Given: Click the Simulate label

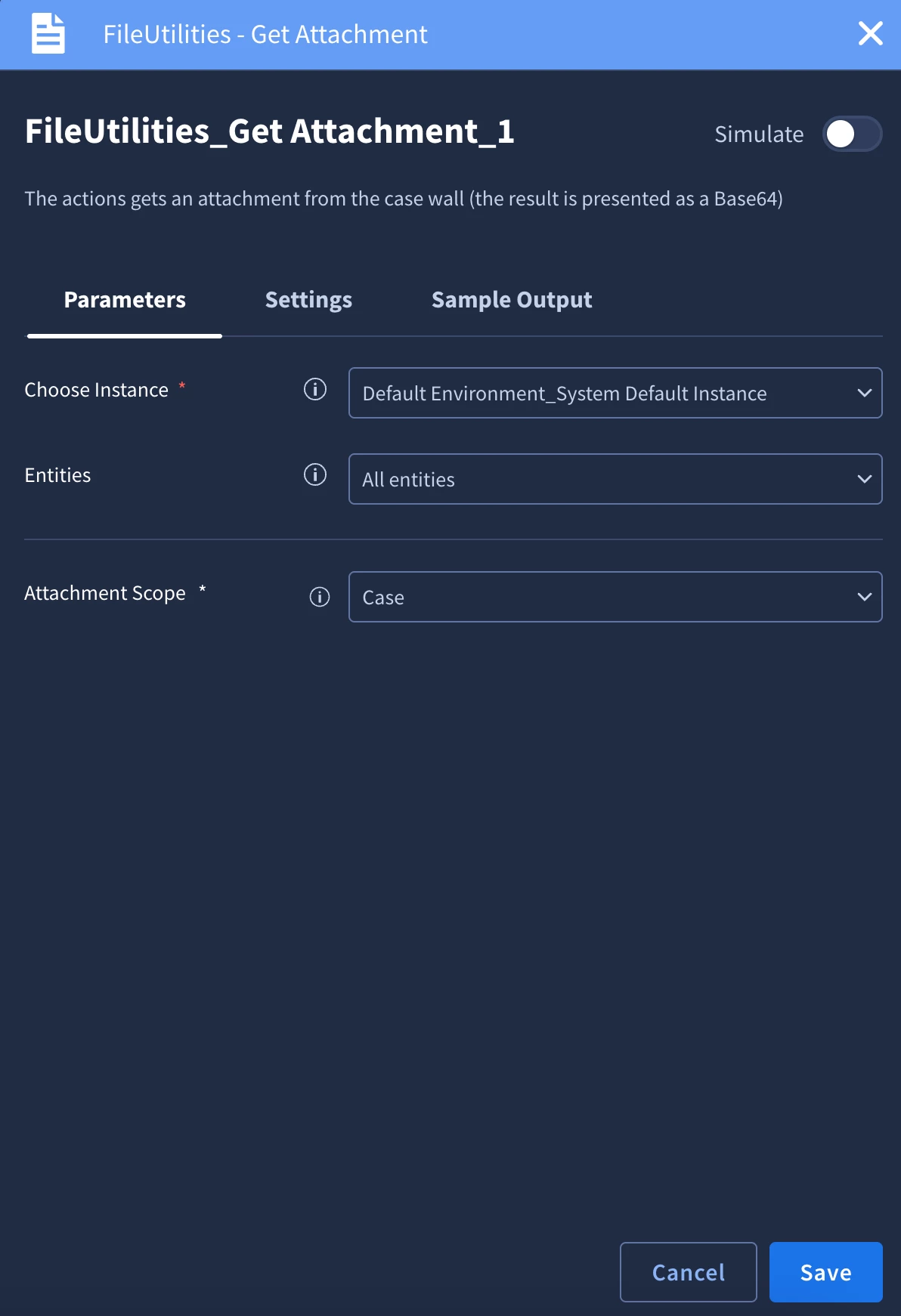Looking at the screenshot, I should pyautogui.click(x=759, y=134).
